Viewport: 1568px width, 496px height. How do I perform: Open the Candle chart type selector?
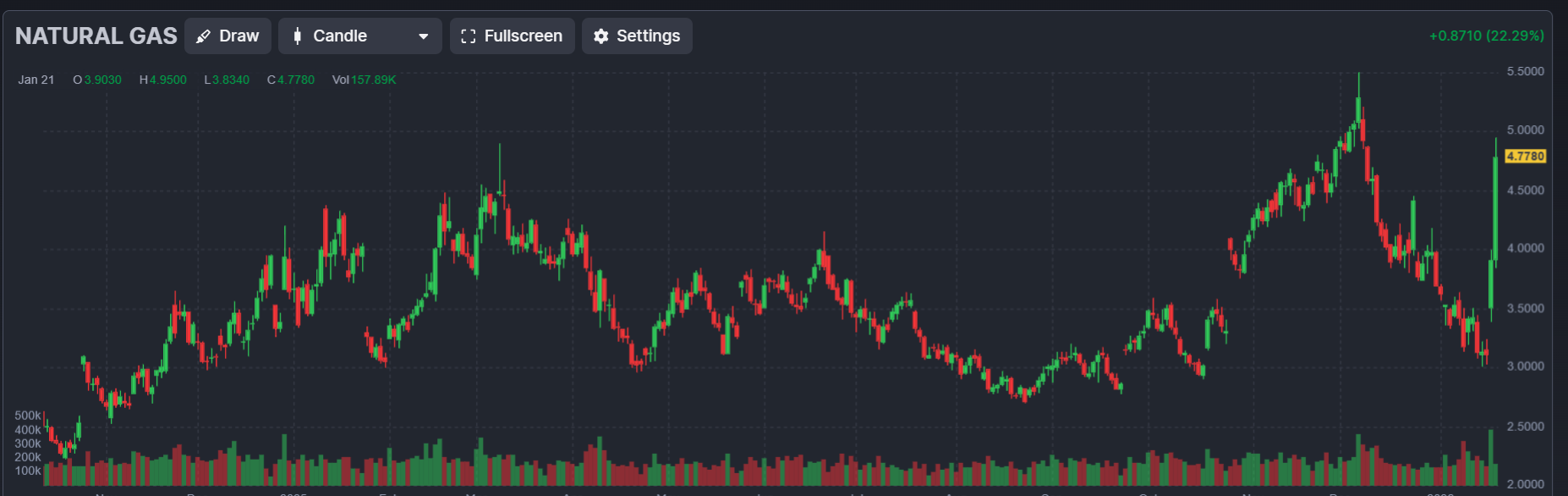(x=359, y=36)
